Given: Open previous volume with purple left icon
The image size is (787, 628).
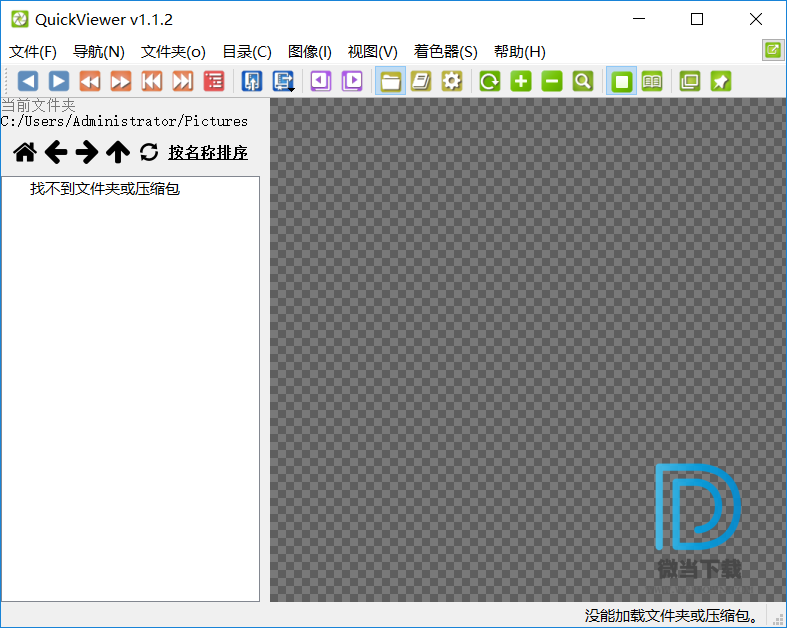Looking at the screenshot, I should (321, 81).
